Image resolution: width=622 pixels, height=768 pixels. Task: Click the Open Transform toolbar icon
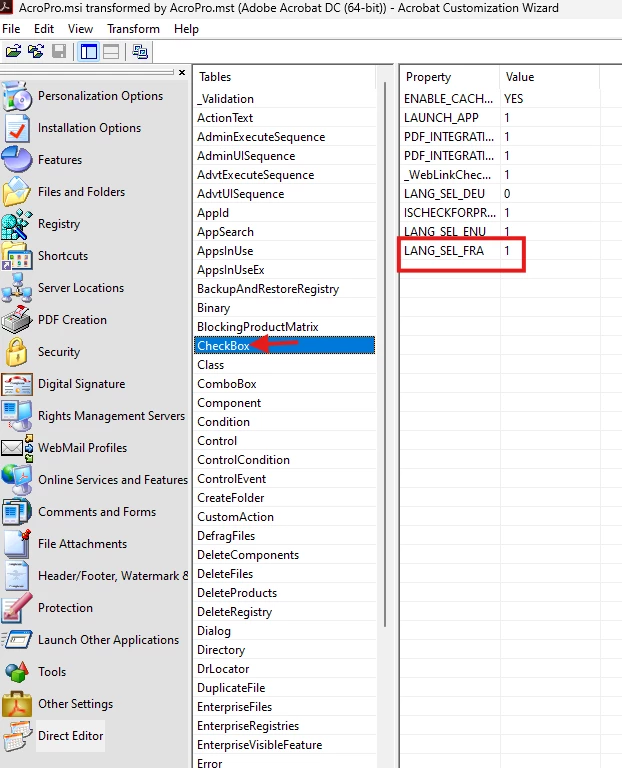(36, 51)
